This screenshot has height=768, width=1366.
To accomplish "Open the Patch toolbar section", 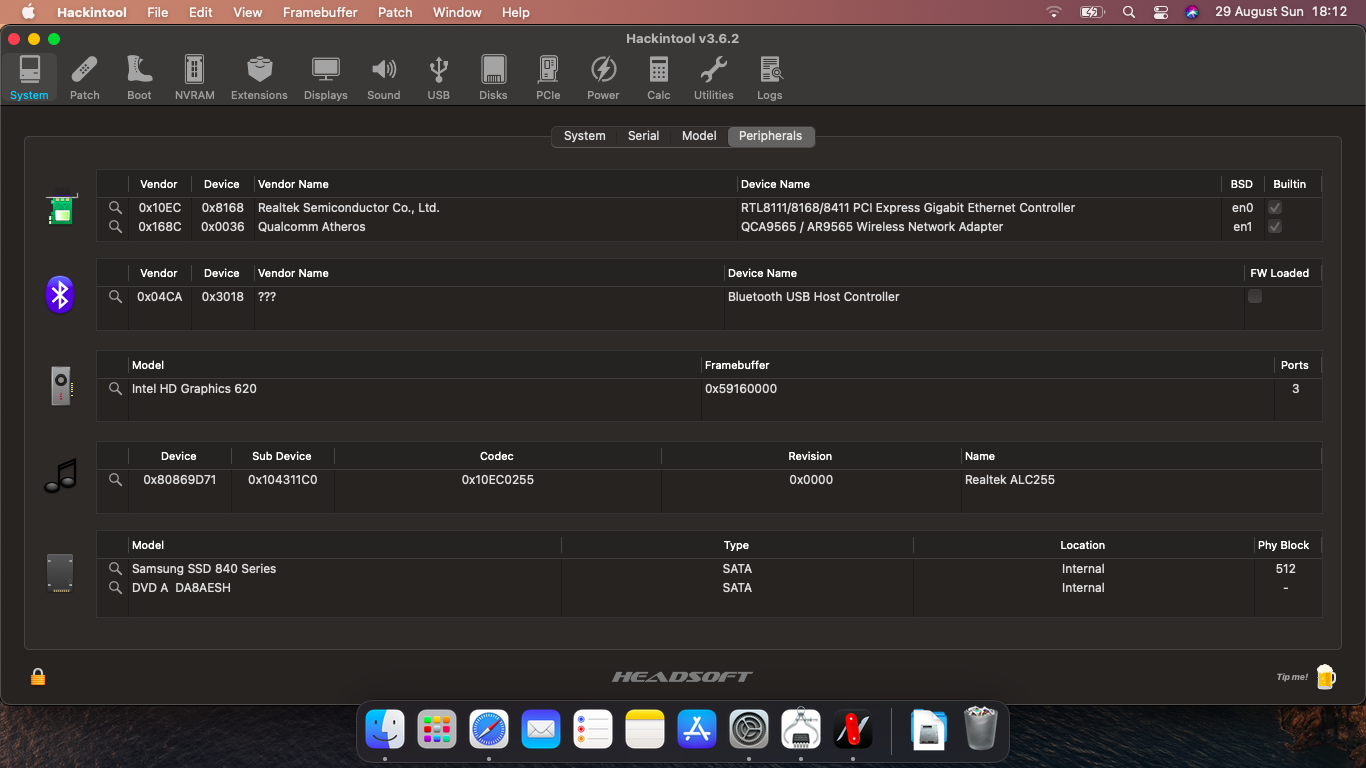I will 85,77.
